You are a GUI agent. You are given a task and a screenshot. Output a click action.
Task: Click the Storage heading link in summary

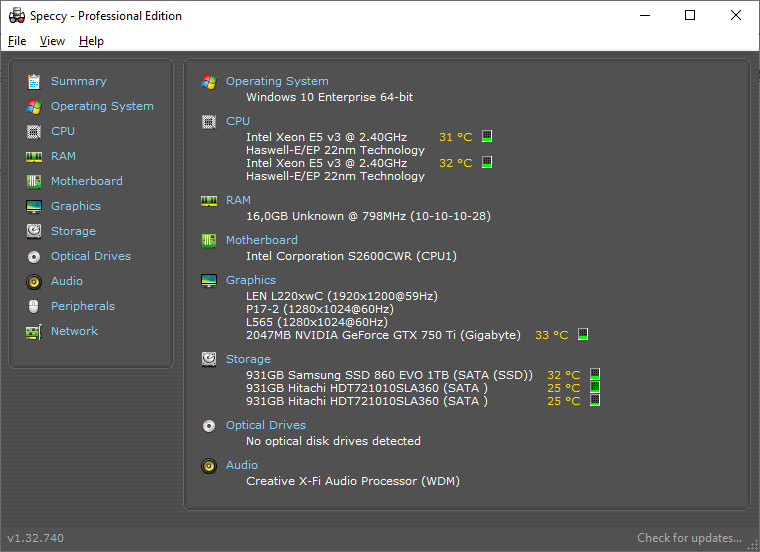click(x=248, y=359)
